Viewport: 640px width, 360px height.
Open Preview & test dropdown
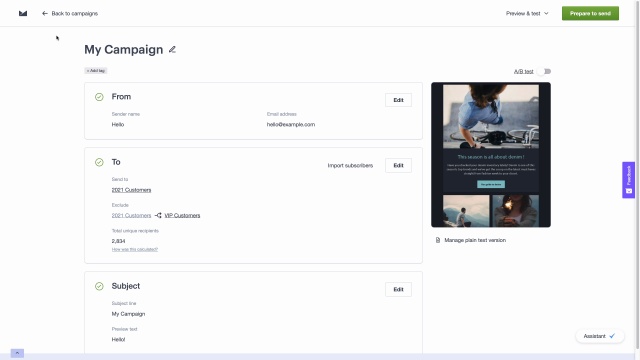coord(527,13)
